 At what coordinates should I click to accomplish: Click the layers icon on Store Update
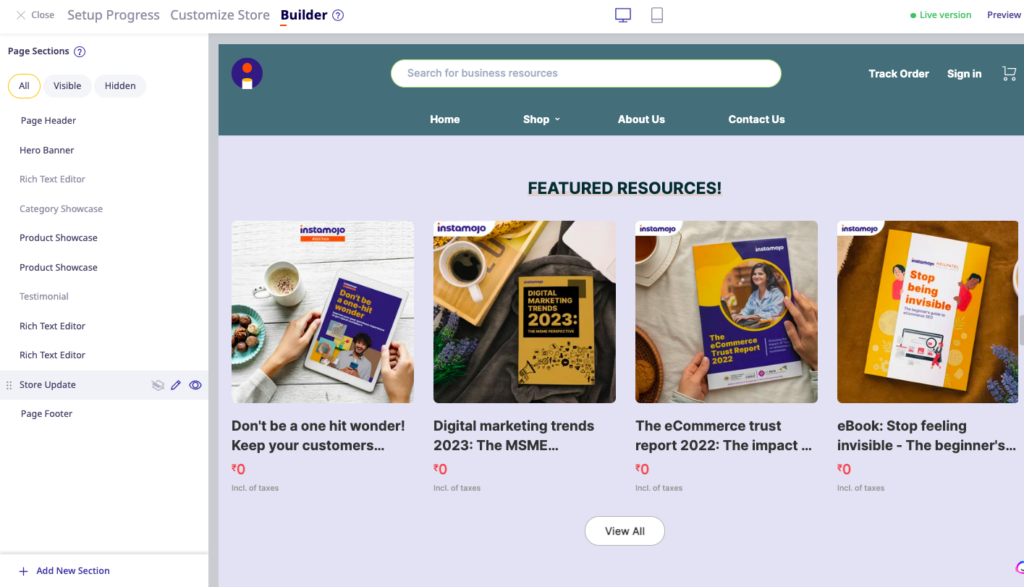(x=157, y=385)
